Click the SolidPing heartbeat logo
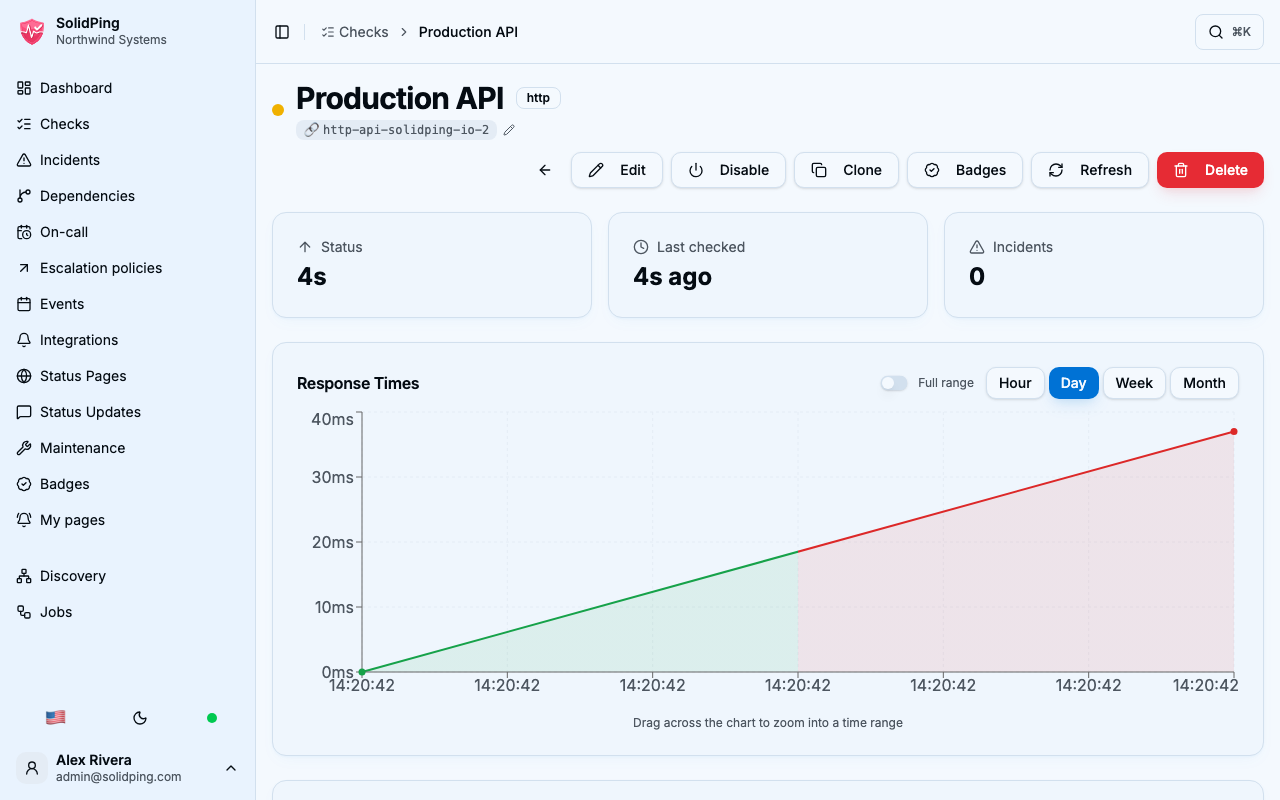 pos(32,32)
